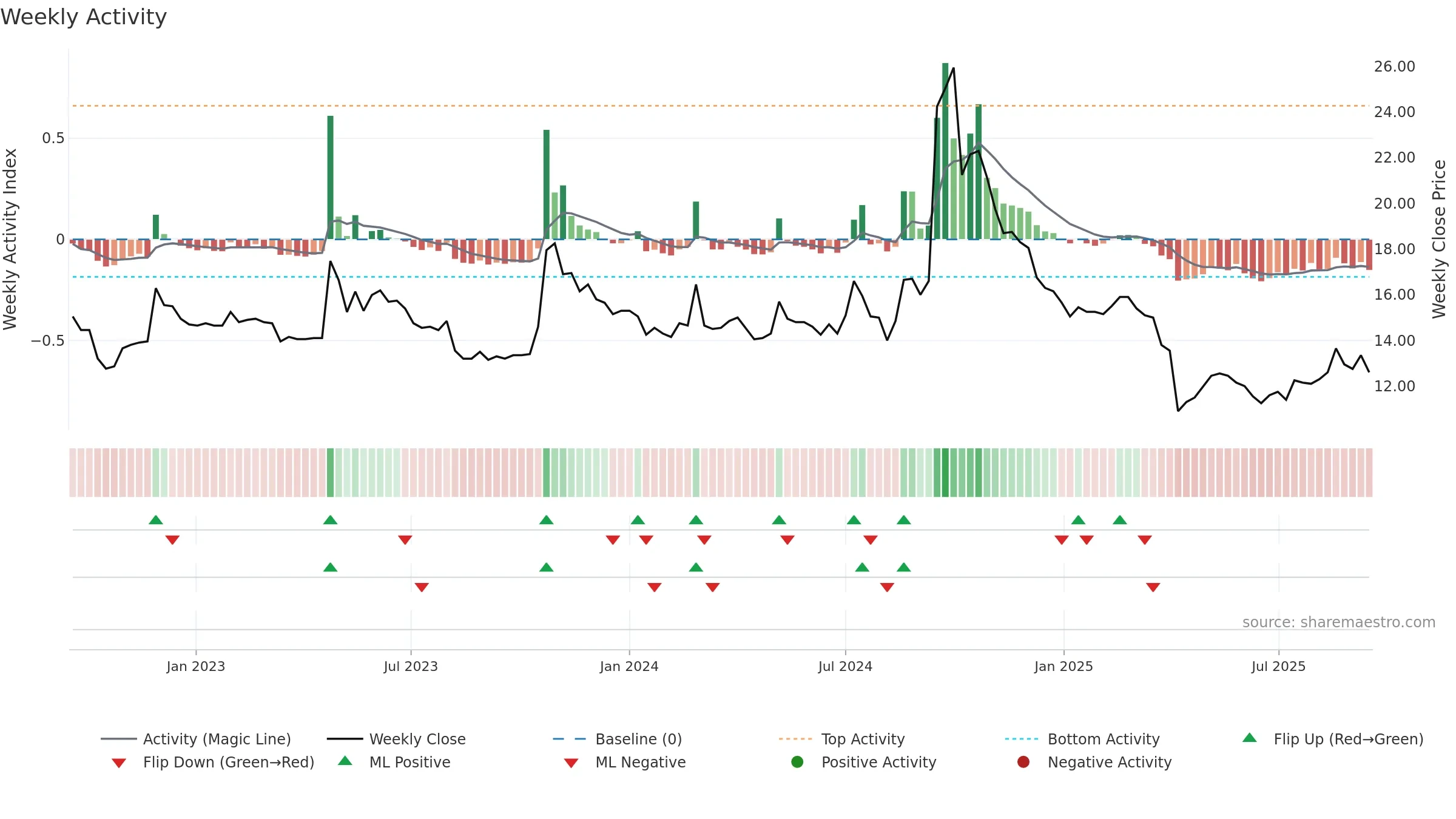Click the ML Negative red triangle legend icon

571,763
